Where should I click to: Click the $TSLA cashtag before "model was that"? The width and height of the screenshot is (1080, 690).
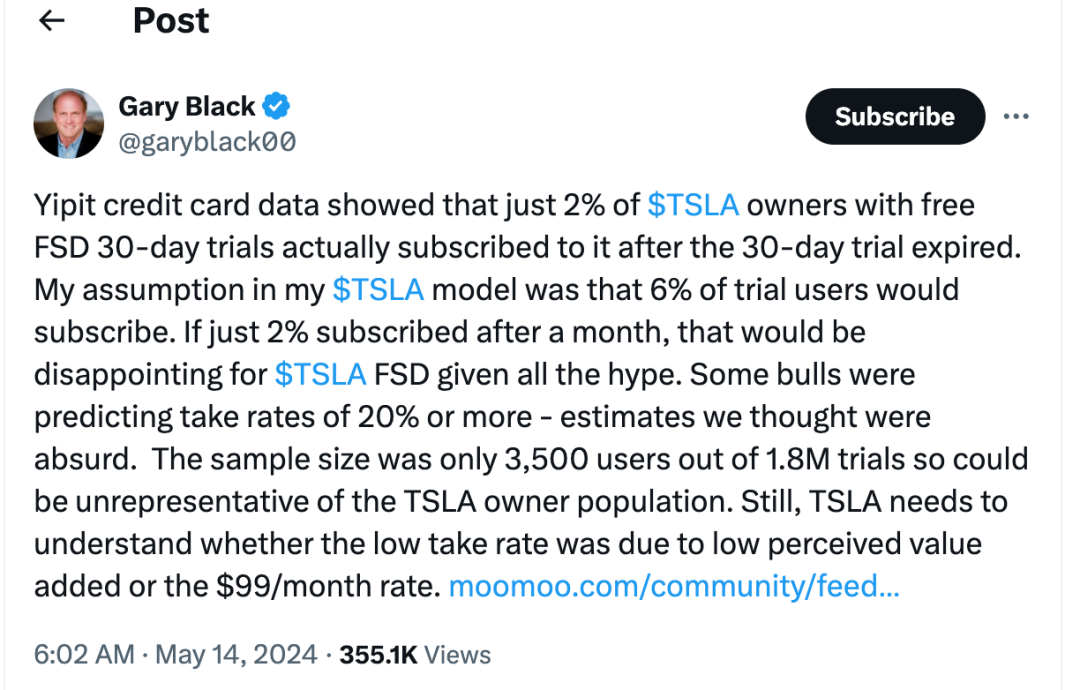point(378,289)
